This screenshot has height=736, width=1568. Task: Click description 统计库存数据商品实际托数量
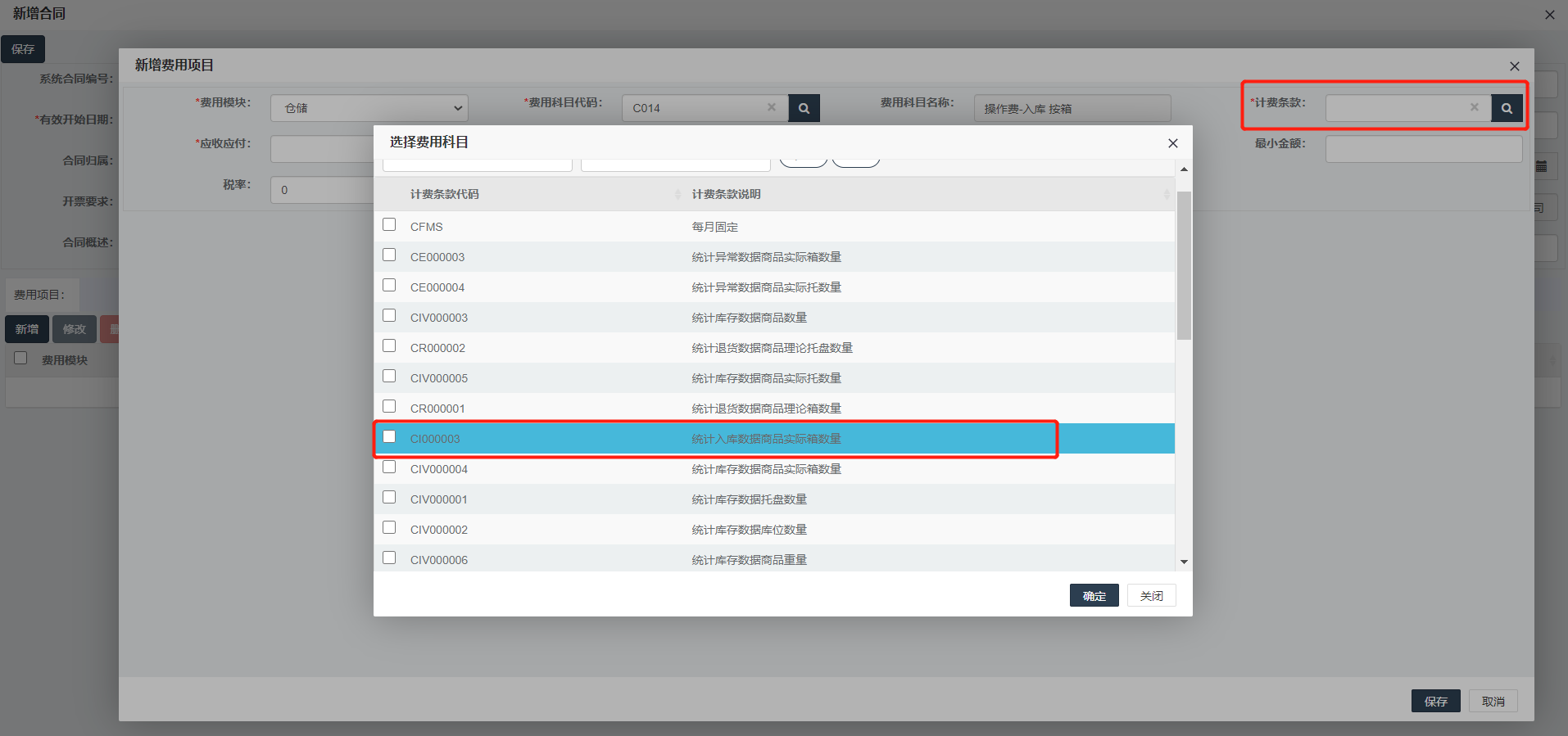(x=767, y=378)
